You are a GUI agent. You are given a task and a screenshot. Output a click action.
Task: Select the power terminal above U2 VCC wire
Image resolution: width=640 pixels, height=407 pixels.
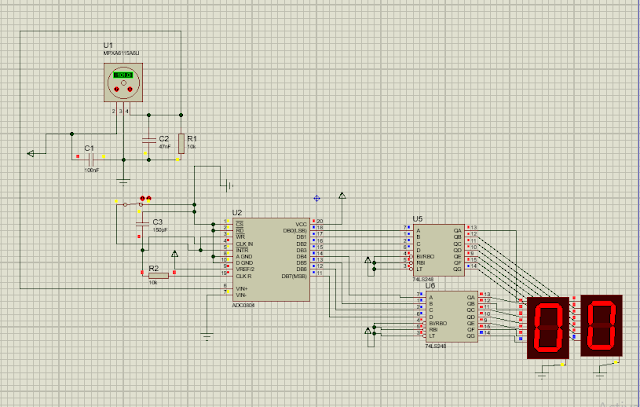pyautogui.click(x=342, y=196)
